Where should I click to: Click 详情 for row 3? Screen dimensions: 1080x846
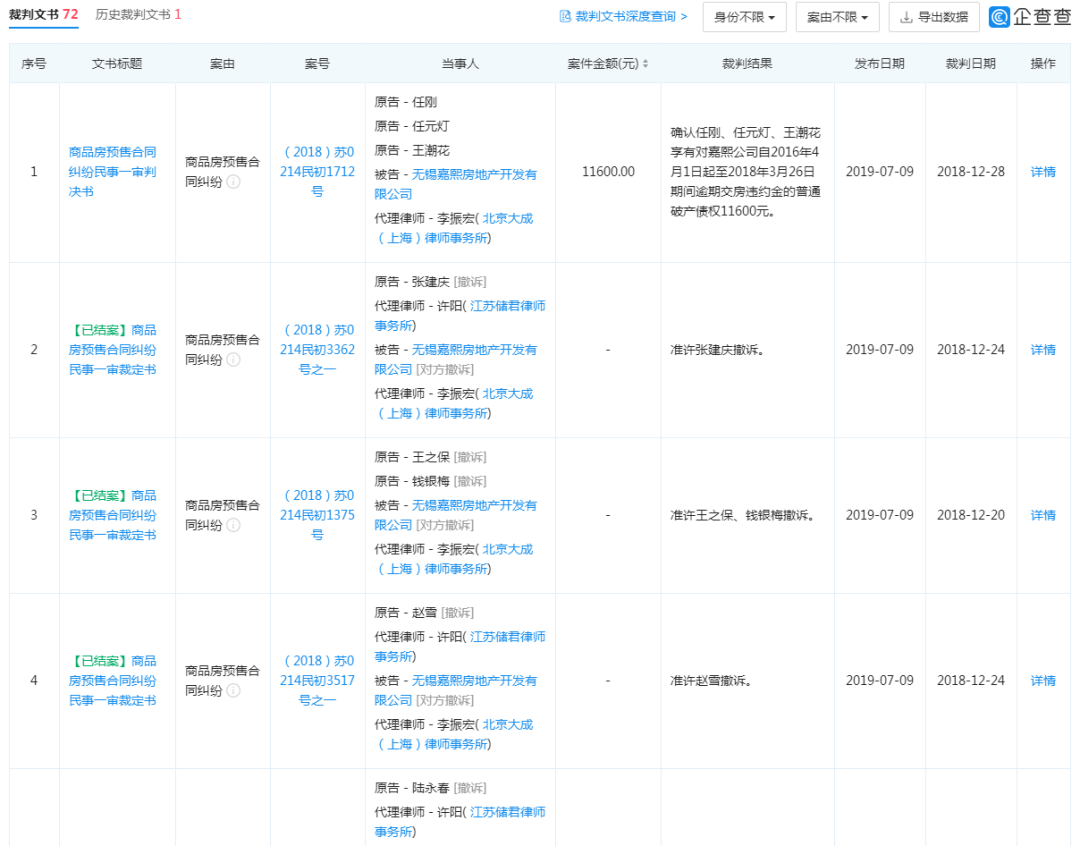click(x=1043, y=515)
